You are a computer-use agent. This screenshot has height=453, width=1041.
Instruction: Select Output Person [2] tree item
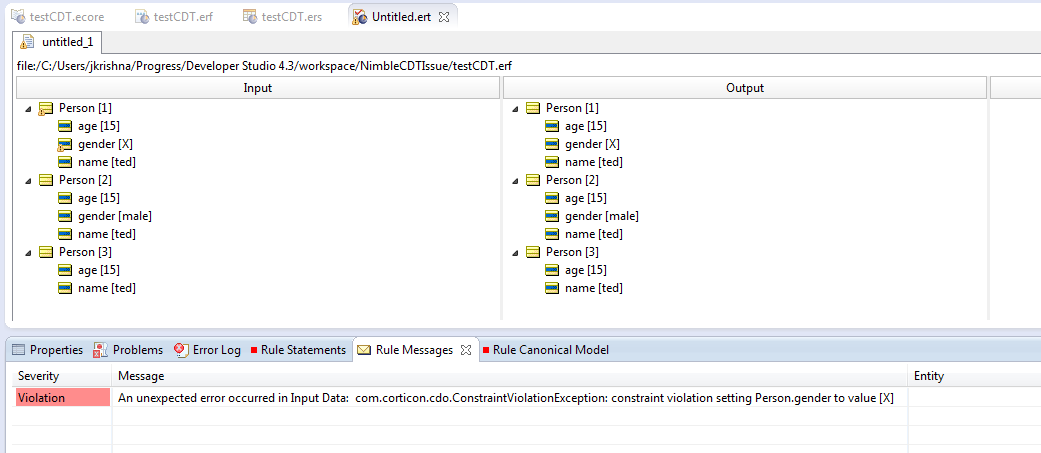click(x=574, y=180)
